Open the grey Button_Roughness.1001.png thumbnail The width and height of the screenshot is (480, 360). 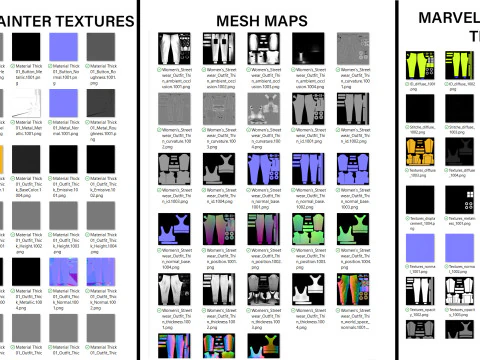pyautogui.click(x=101, y=47)
